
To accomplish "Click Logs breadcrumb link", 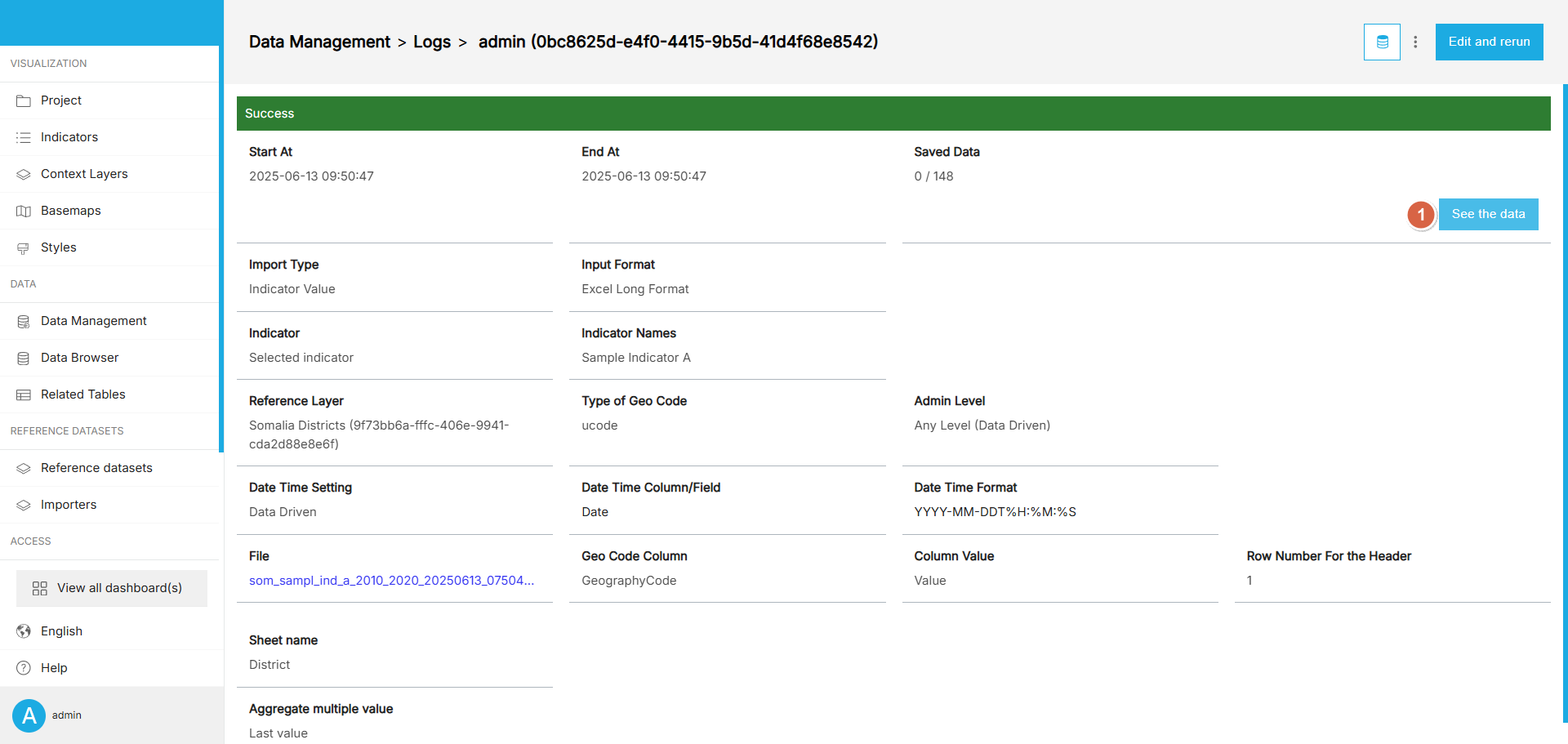I will point(432,42).
